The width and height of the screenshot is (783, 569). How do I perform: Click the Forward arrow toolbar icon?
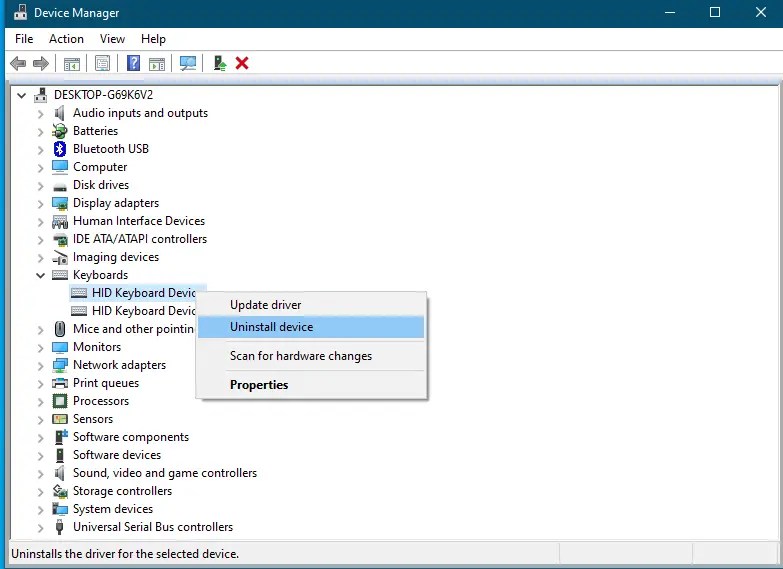tap(40, 63)
